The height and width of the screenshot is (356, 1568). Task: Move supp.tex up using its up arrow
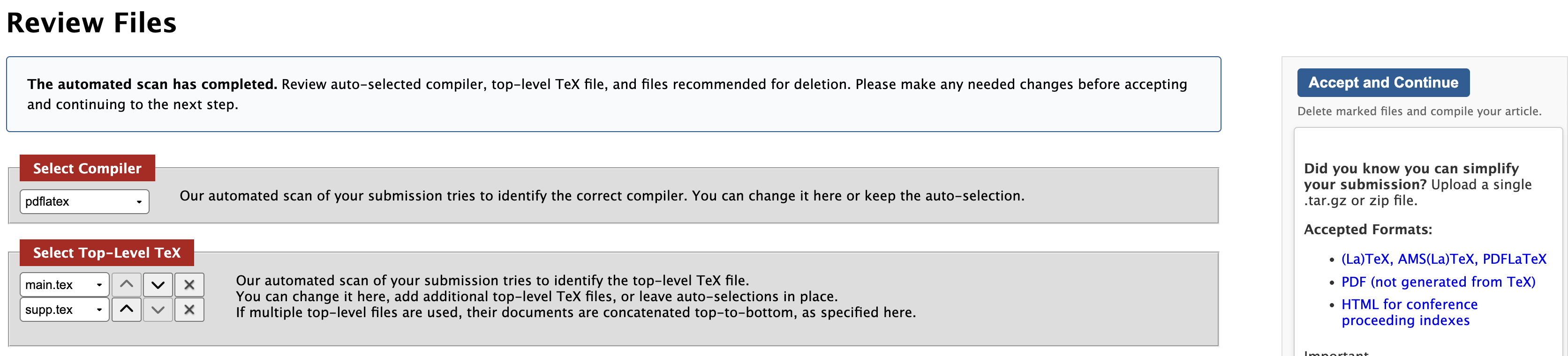[126, 310]
